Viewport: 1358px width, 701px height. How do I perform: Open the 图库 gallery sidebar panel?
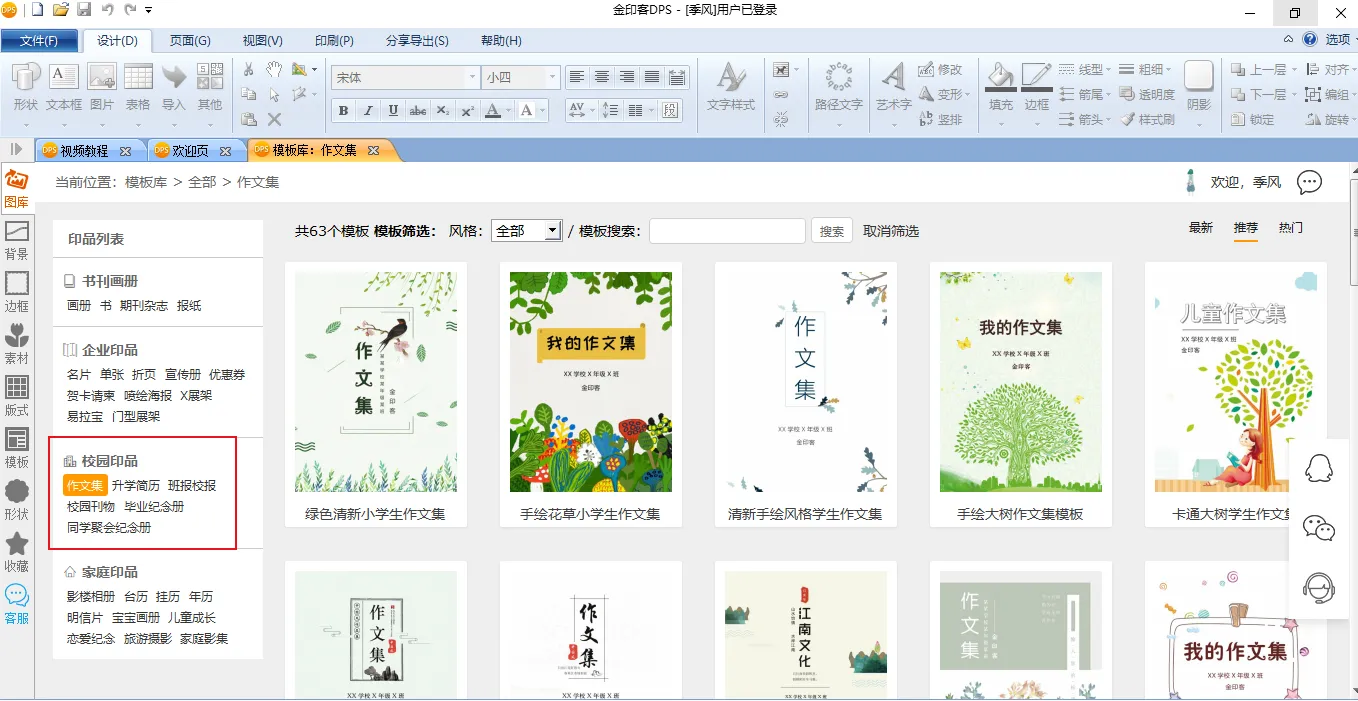point(16,188)
